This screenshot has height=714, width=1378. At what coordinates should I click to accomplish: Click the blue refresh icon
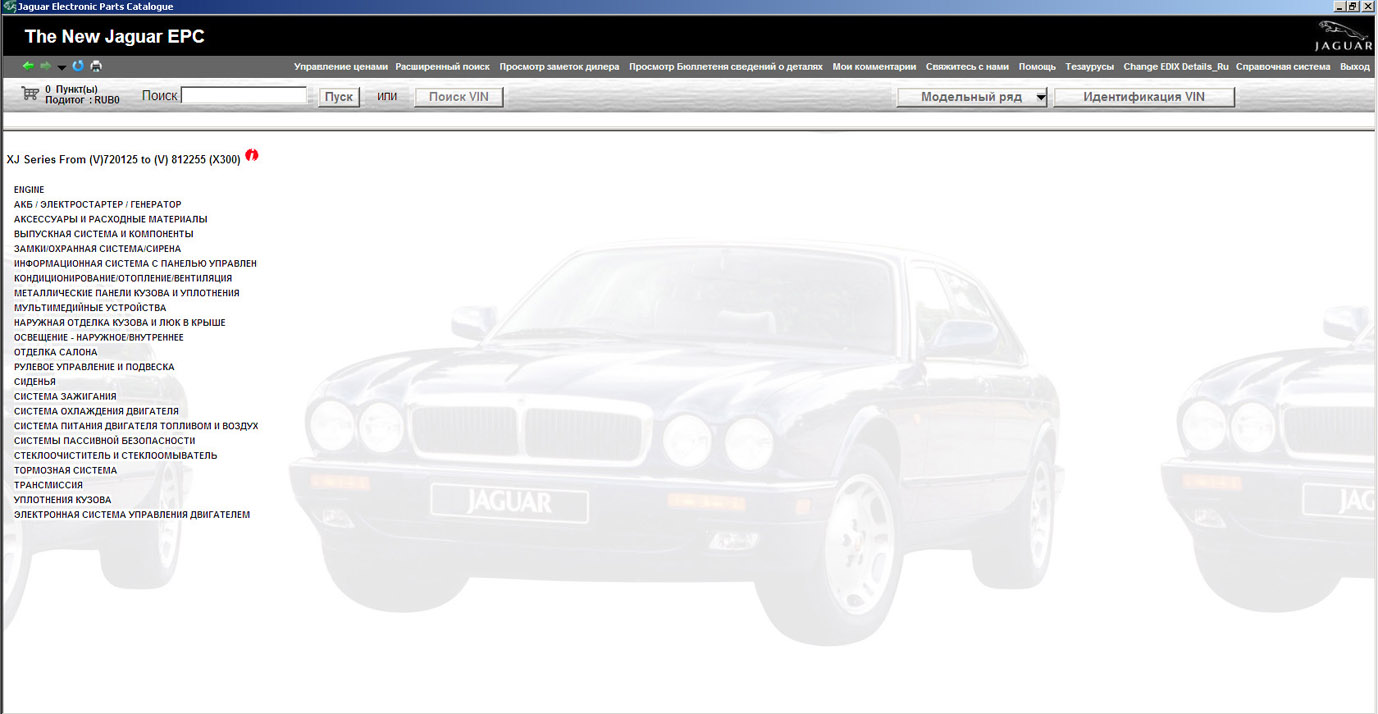[78, 66]
